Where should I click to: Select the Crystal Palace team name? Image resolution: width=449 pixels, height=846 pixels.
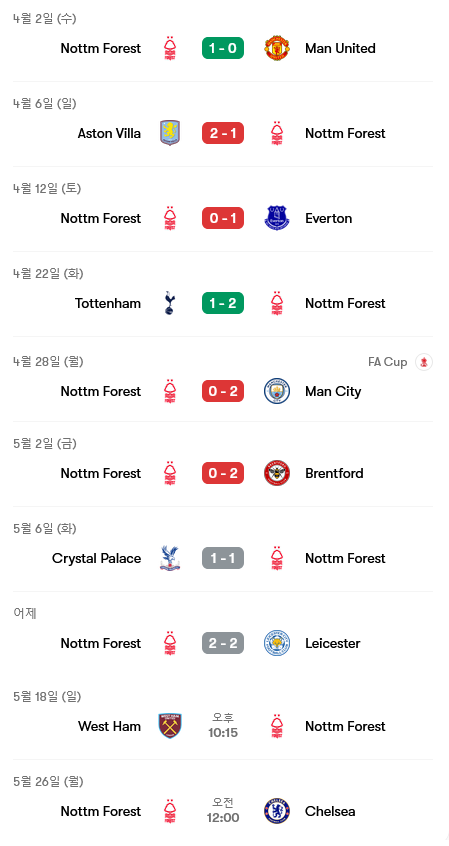click(x=97, y=558)
